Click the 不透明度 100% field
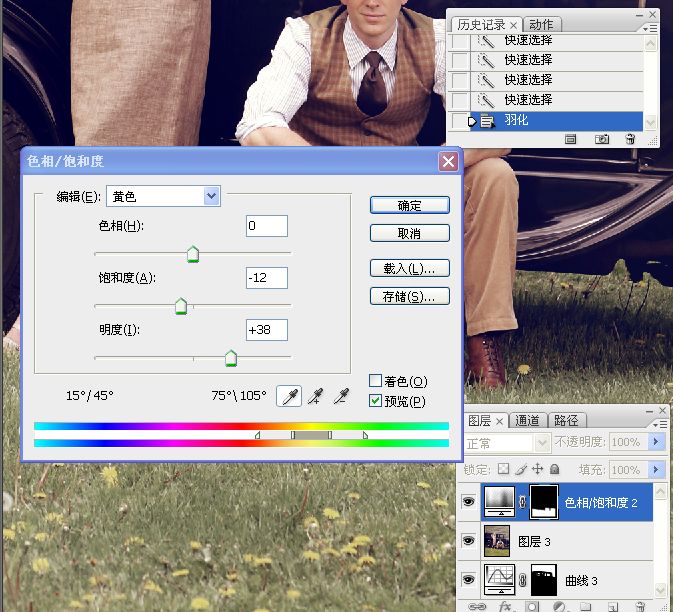 (x=627, y=442)
